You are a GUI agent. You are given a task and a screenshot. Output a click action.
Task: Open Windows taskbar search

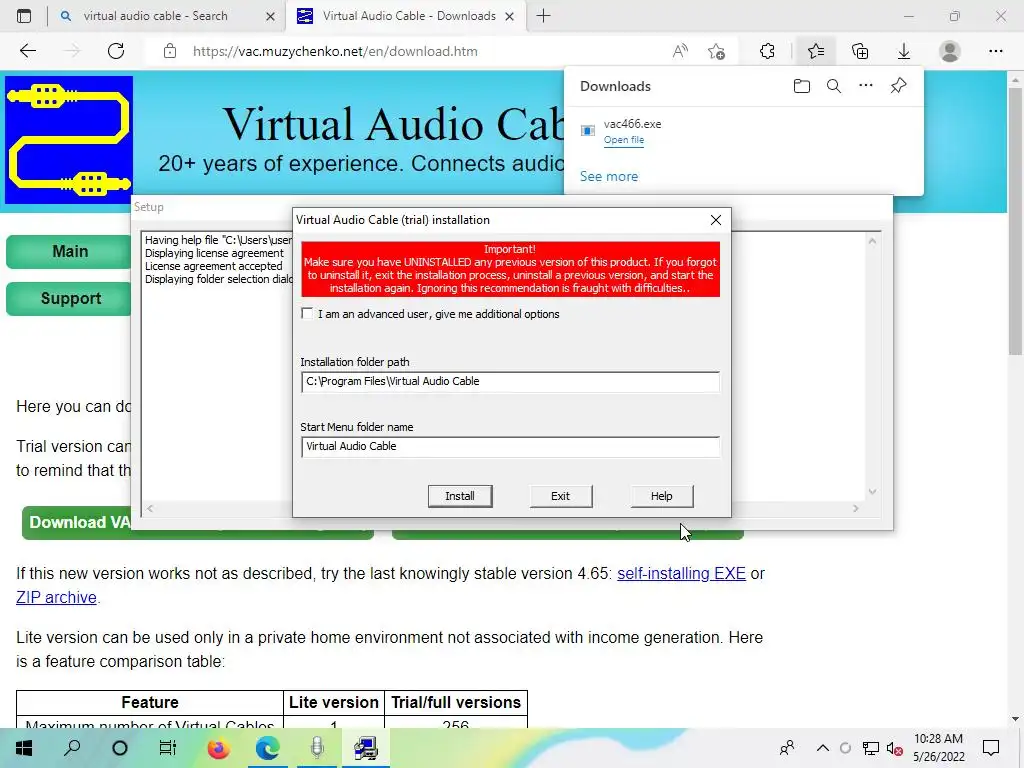click(x=72, y=748)
